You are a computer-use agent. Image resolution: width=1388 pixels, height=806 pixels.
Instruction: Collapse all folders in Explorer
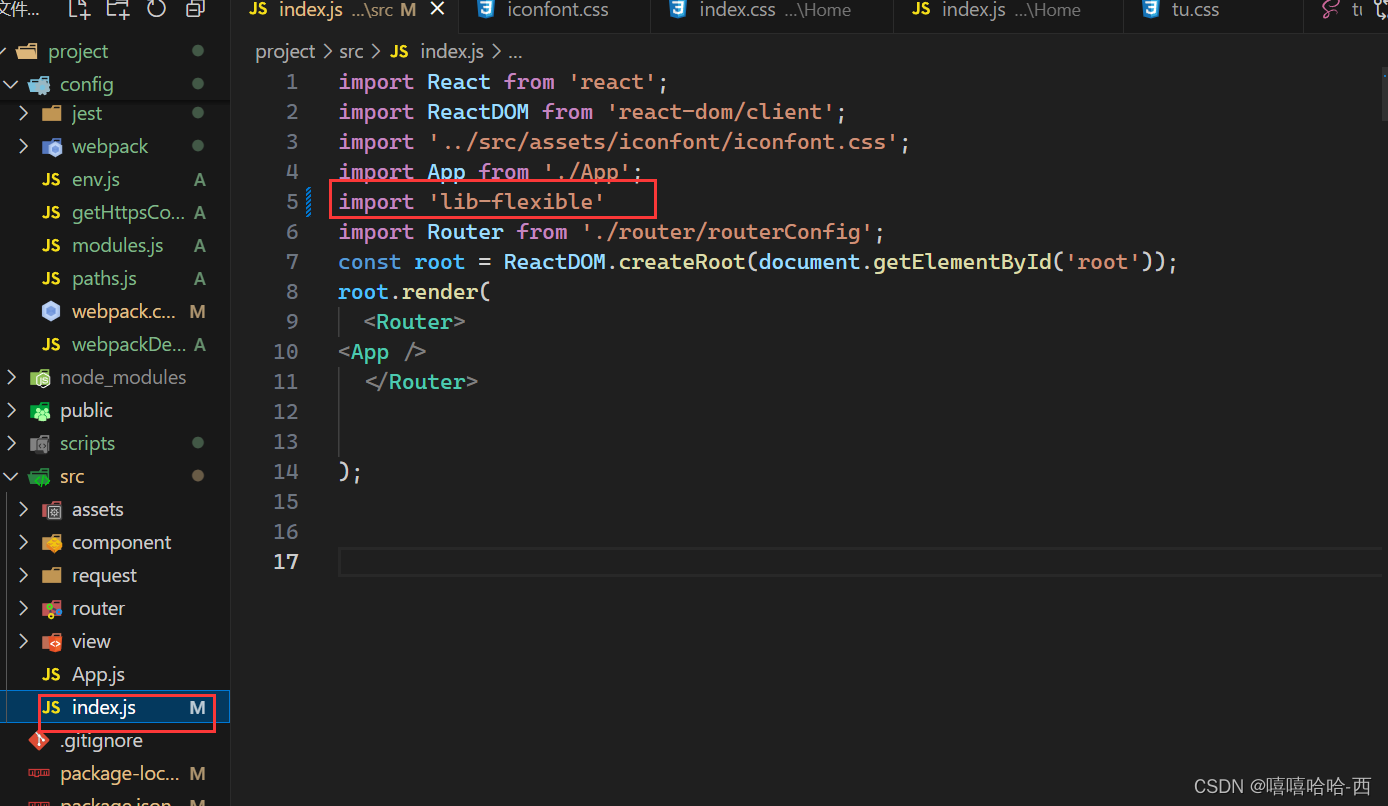(195, 10)
